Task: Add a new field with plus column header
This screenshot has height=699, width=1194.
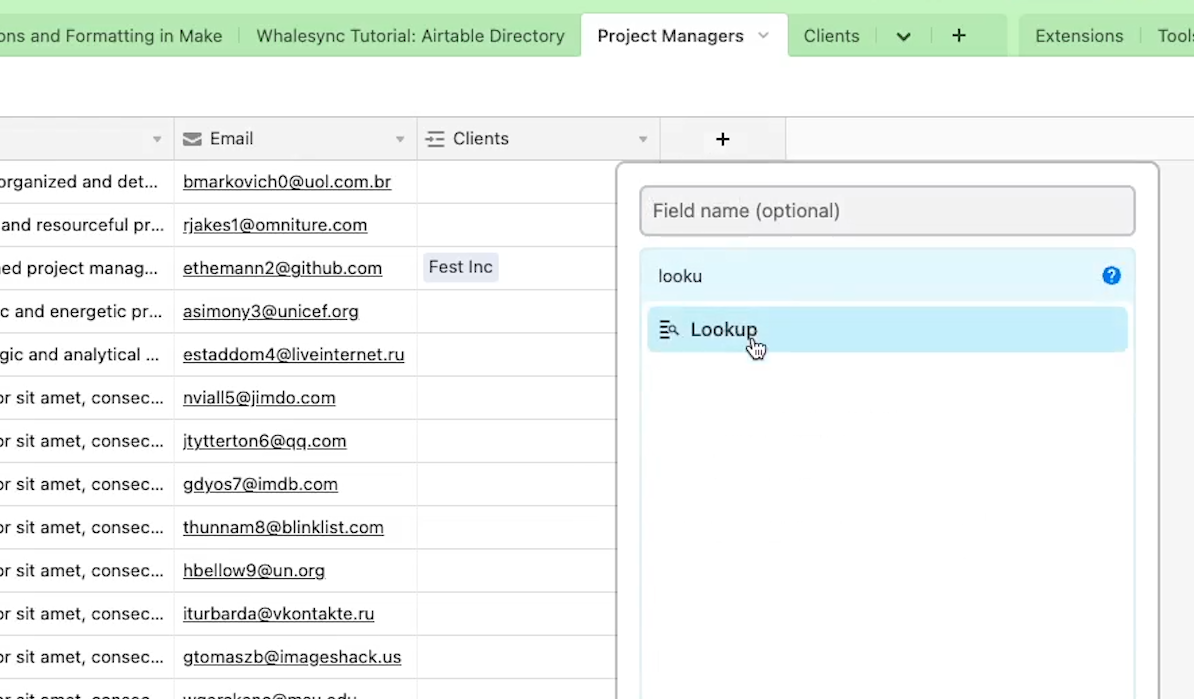Action: (723, 139)
